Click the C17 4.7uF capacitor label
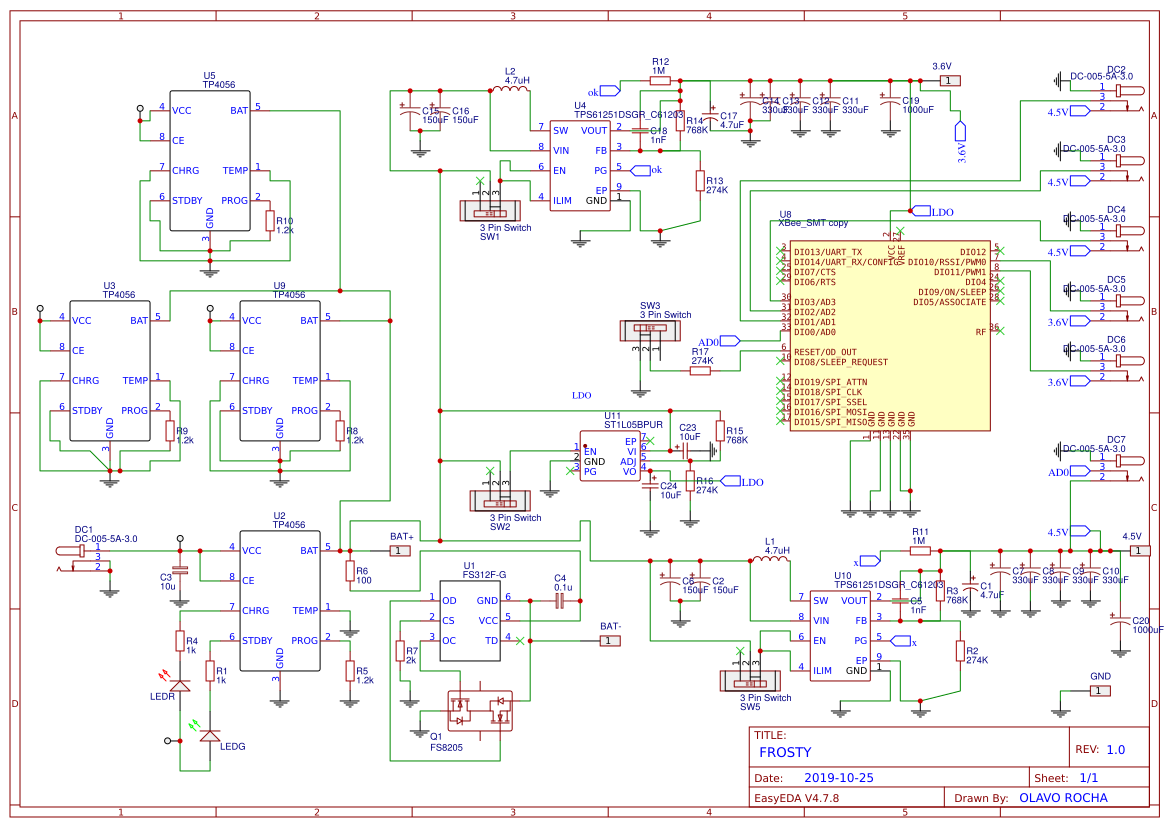Image resolution: width=1175 pixels, height=827 pixels. pyautogui.click(x=731, y=121)
